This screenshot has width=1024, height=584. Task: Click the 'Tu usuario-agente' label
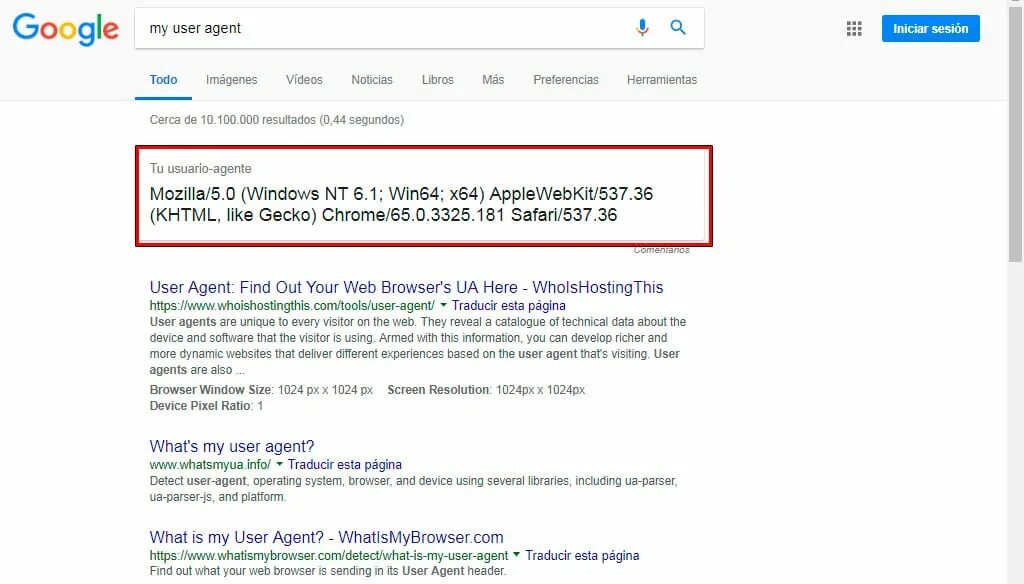[x=200, y=169]
